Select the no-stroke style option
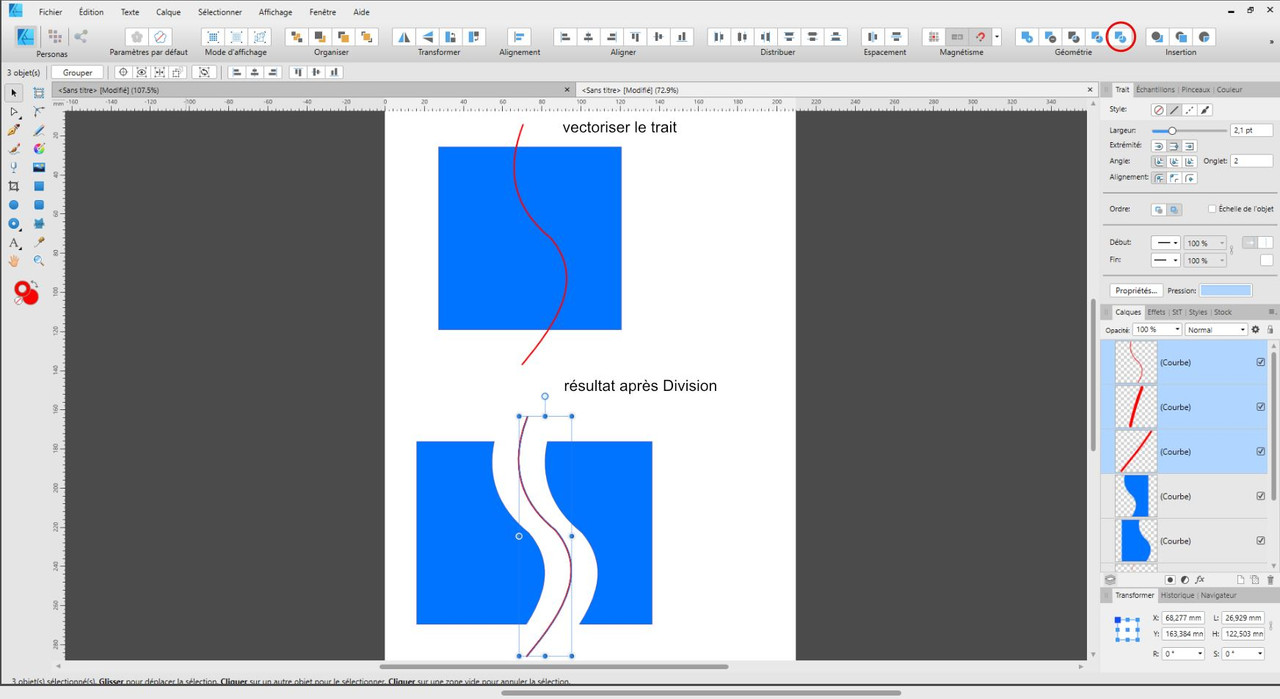The image size is (1280, 699). [x=1159, y=110]
